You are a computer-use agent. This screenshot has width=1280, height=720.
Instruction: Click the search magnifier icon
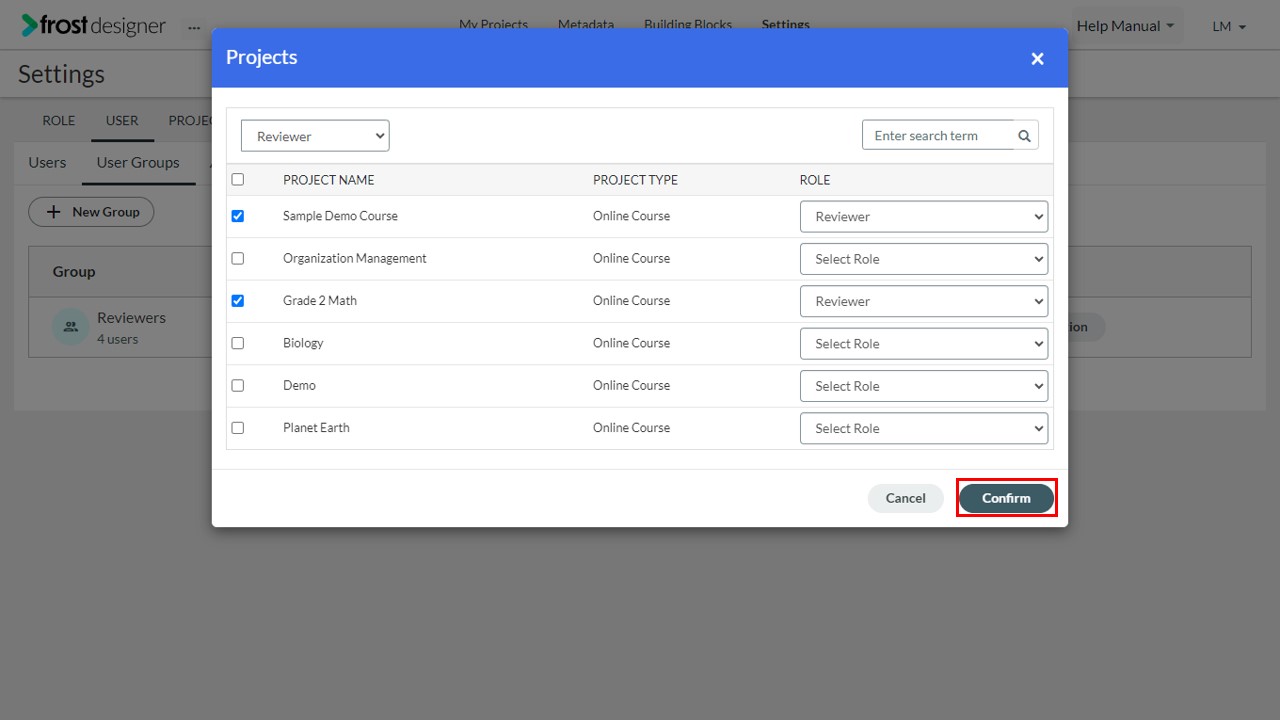1024,136
